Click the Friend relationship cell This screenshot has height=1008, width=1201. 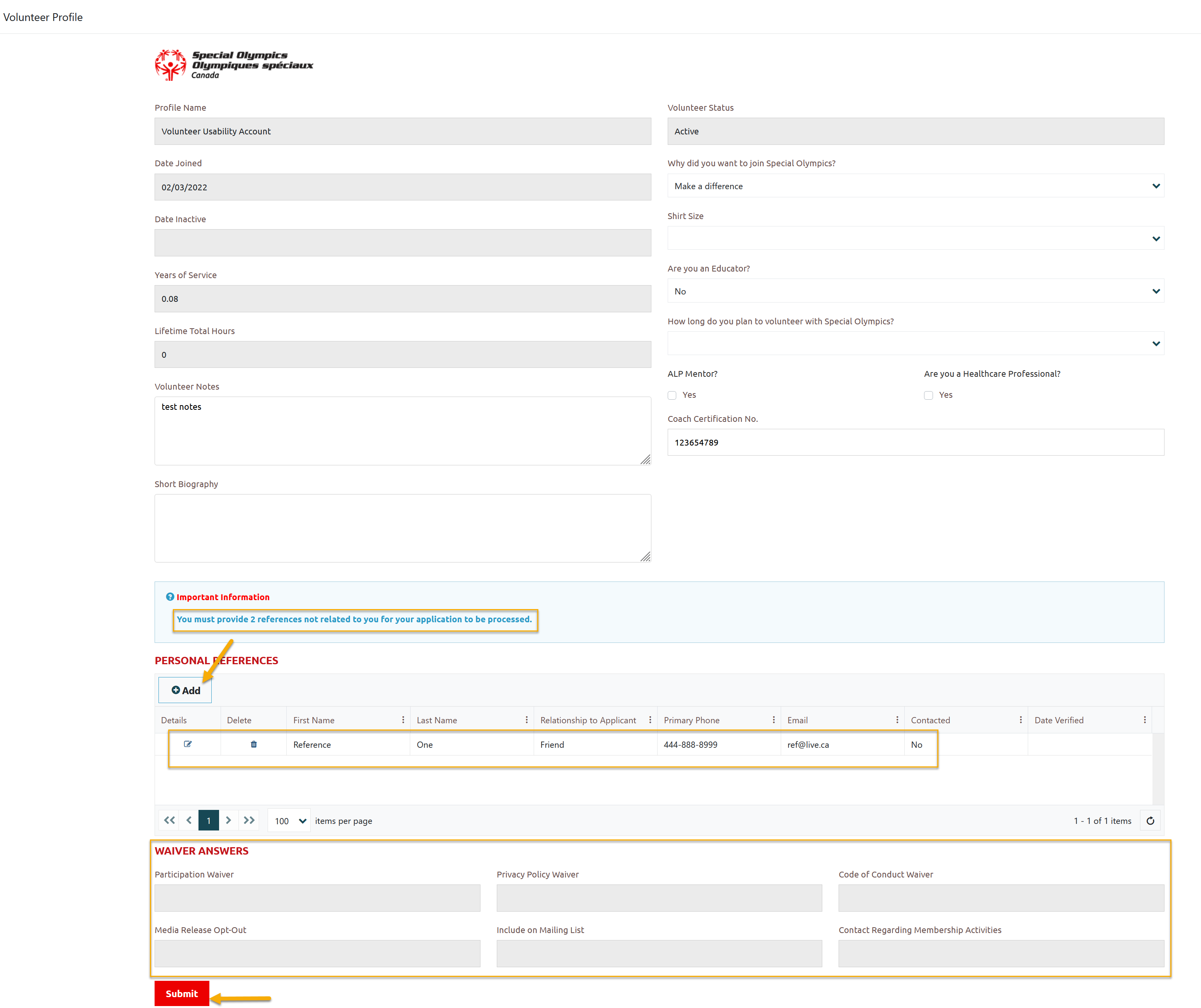(595, 744)
